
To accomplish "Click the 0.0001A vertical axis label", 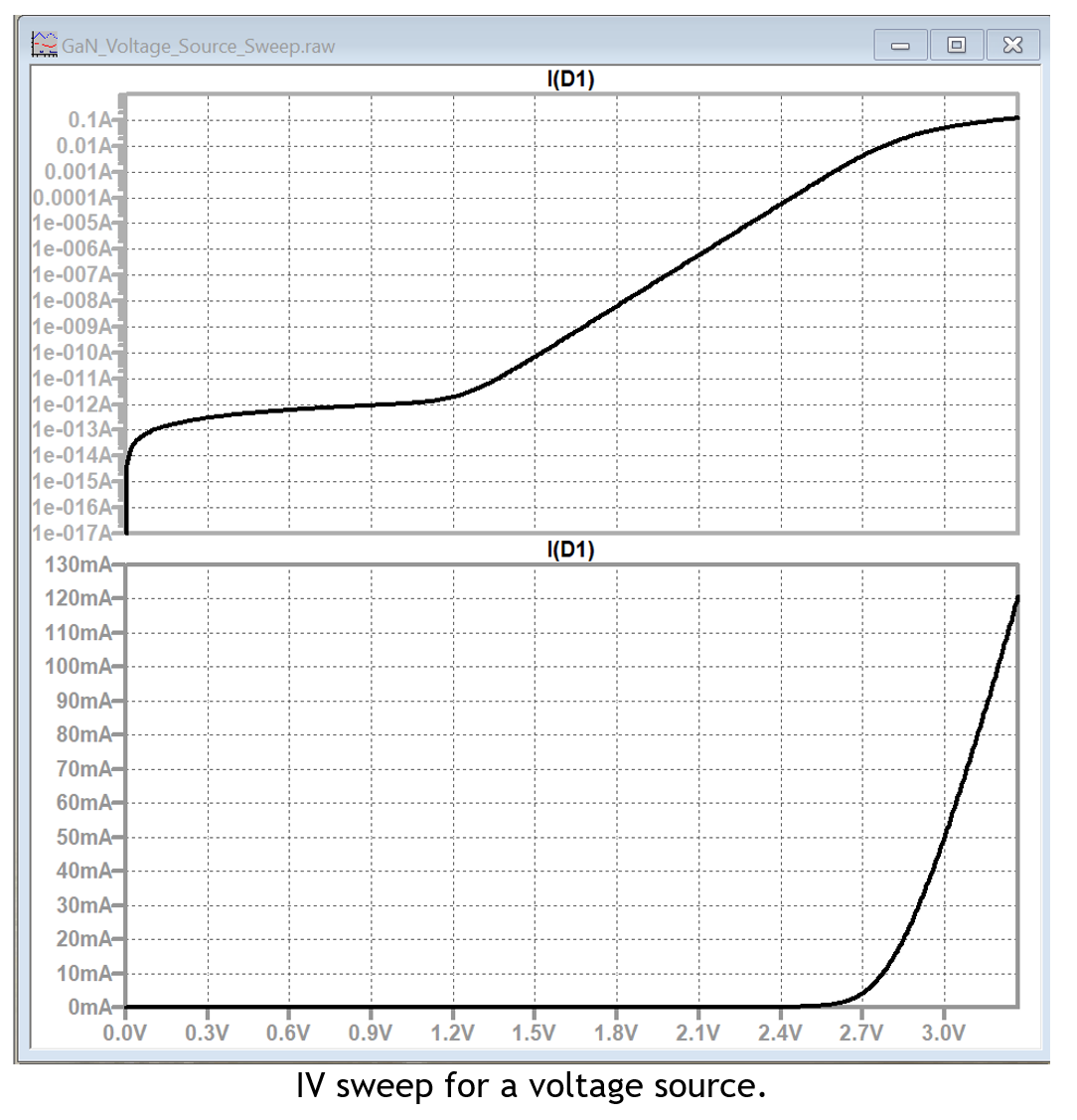I will coord(73,198).
